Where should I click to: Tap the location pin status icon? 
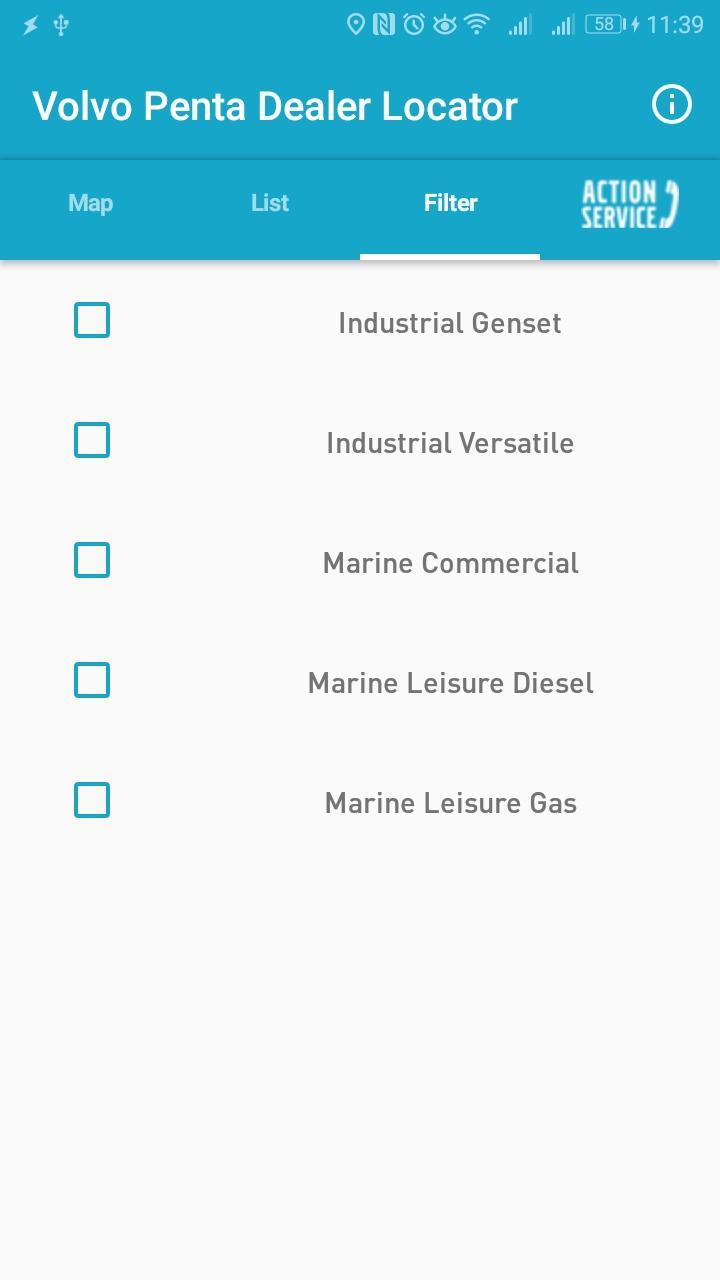coord(355,25)
